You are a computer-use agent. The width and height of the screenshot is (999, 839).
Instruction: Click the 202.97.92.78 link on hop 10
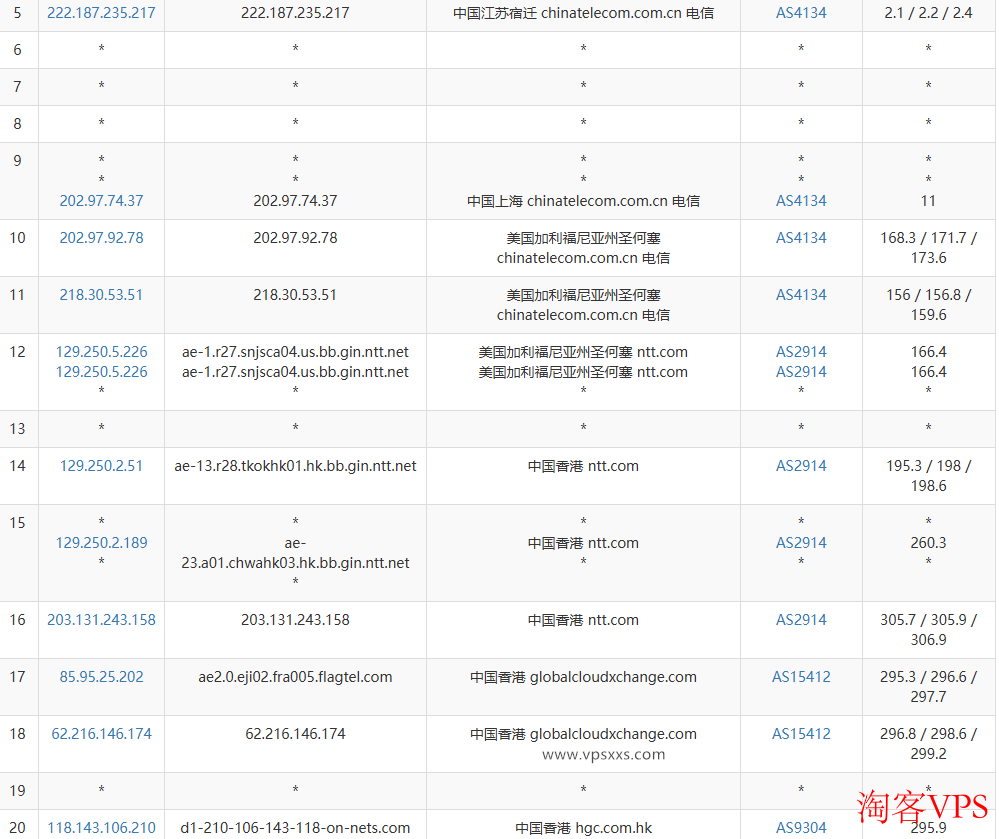point(100,238)
